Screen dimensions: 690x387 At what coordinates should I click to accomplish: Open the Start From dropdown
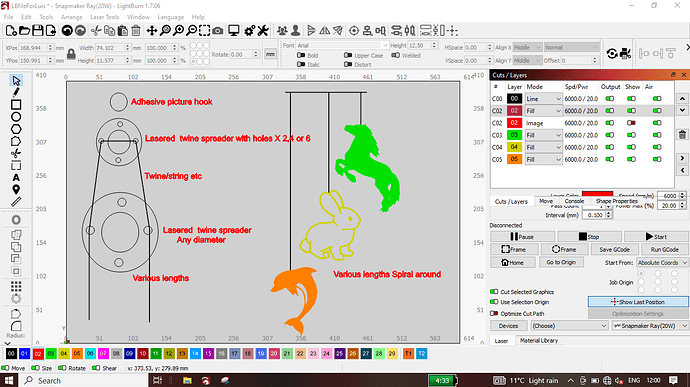[662, 262]
